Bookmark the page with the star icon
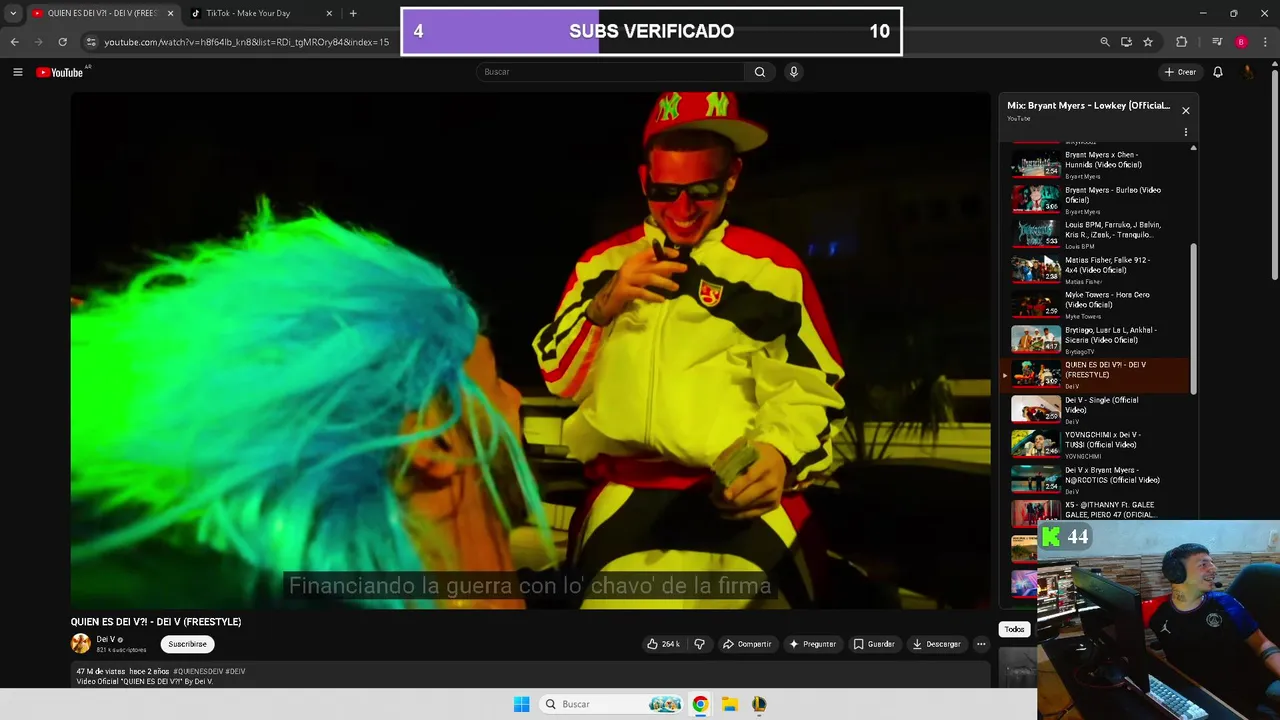The height and width of the screenshot is (720, 1280). click(x=1148, y=42)
